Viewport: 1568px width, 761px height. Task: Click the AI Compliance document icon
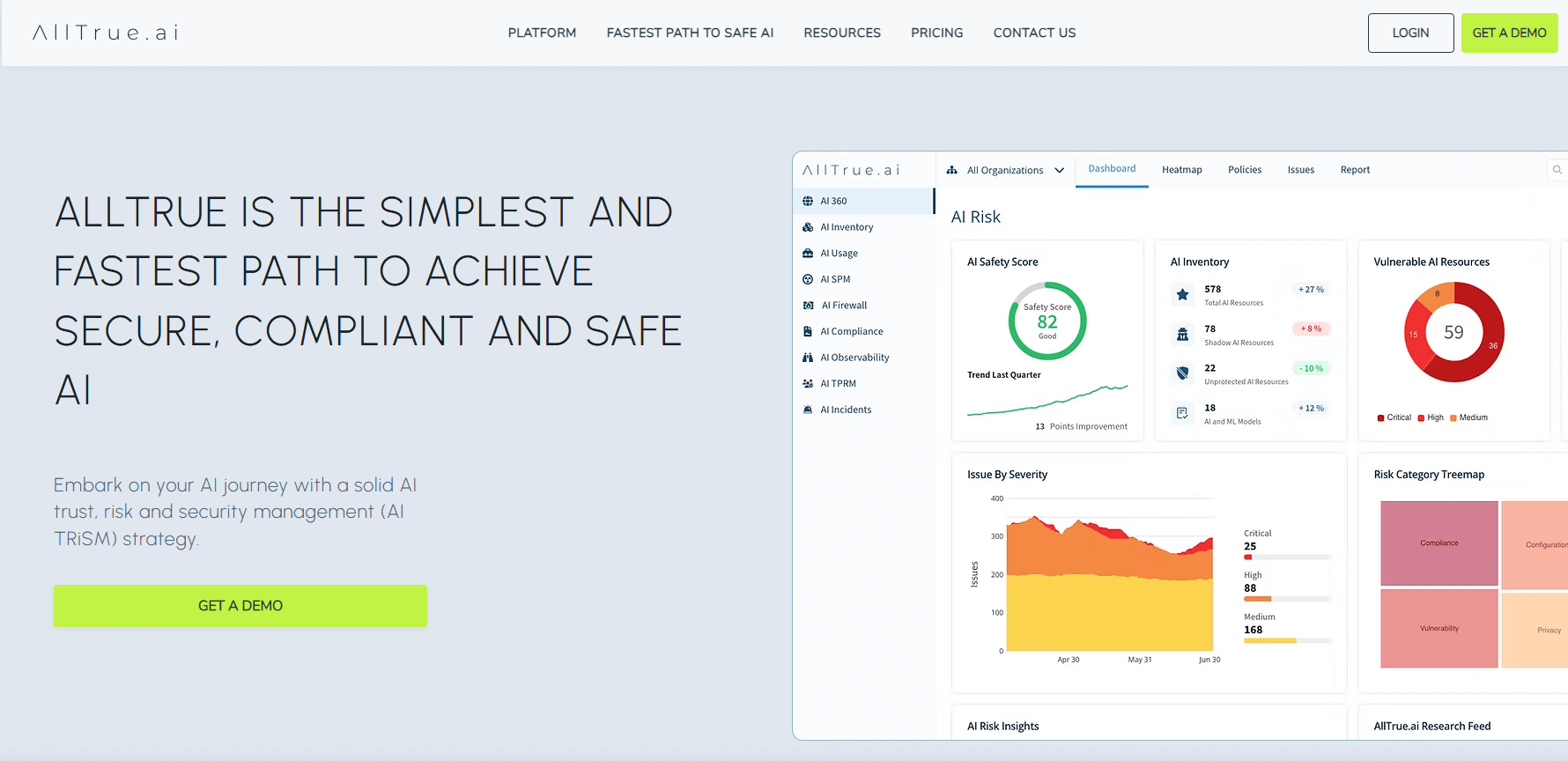pyautogui.click(x=808, y=331)
